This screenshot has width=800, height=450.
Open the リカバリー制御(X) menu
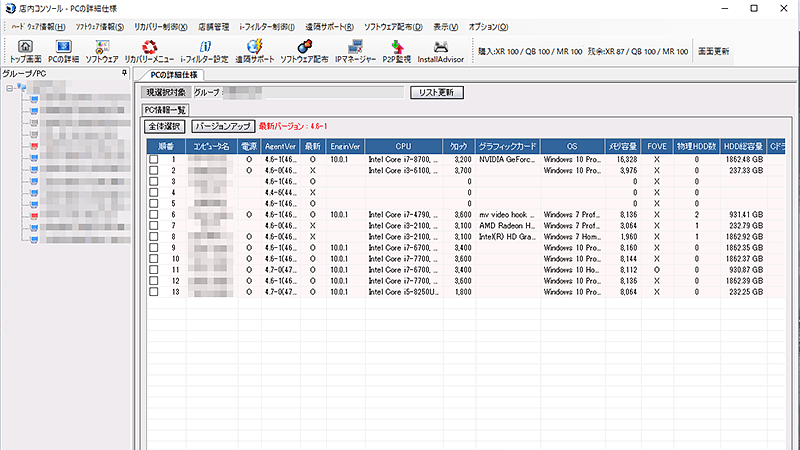tap(161, 27)
